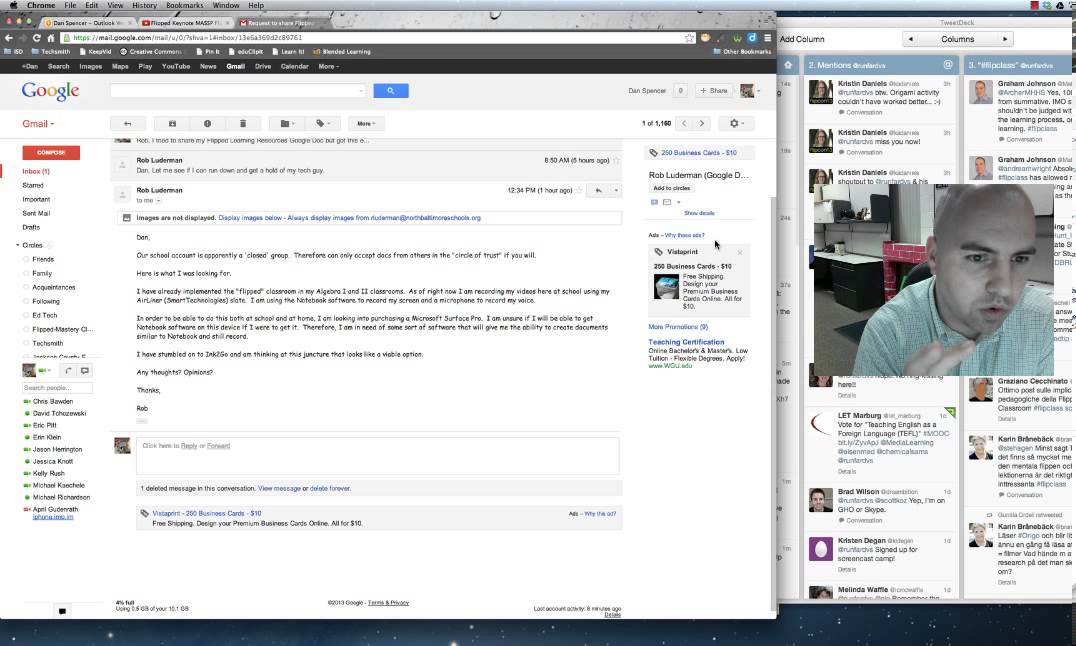Click the red Compose button
Image resolution: width=1076 pixels, height=646 pixels.
pos(51,152)
